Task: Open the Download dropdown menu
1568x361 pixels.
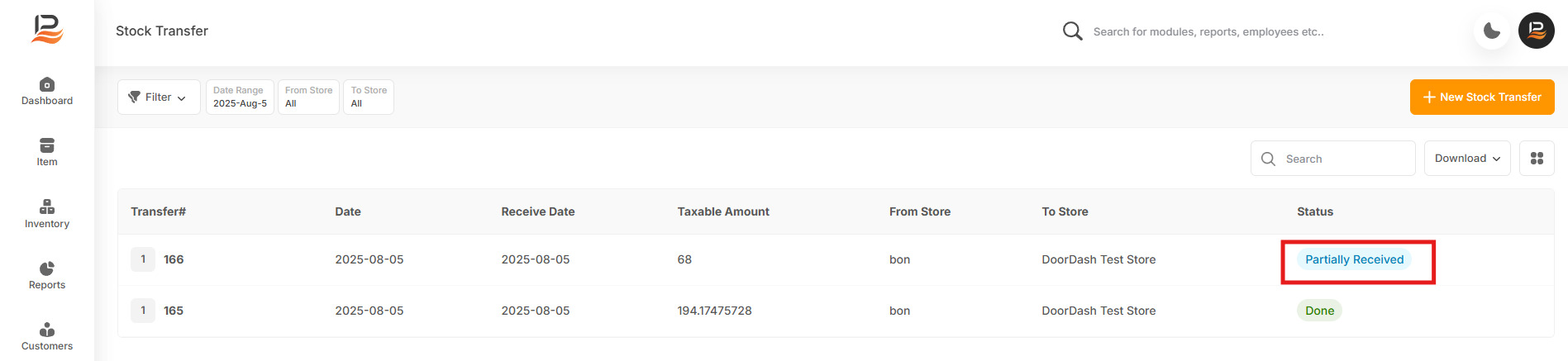Action: point(1467,158)
